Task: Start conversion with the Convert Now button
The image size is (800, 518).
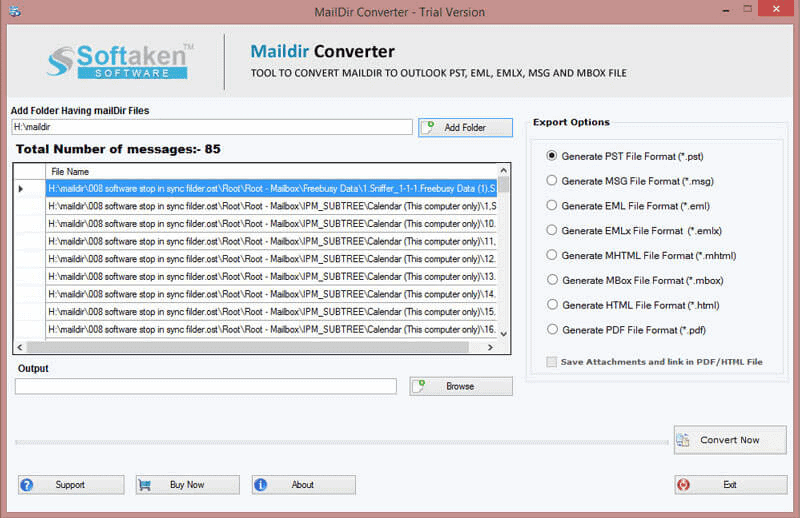Action: click(730, 440)
